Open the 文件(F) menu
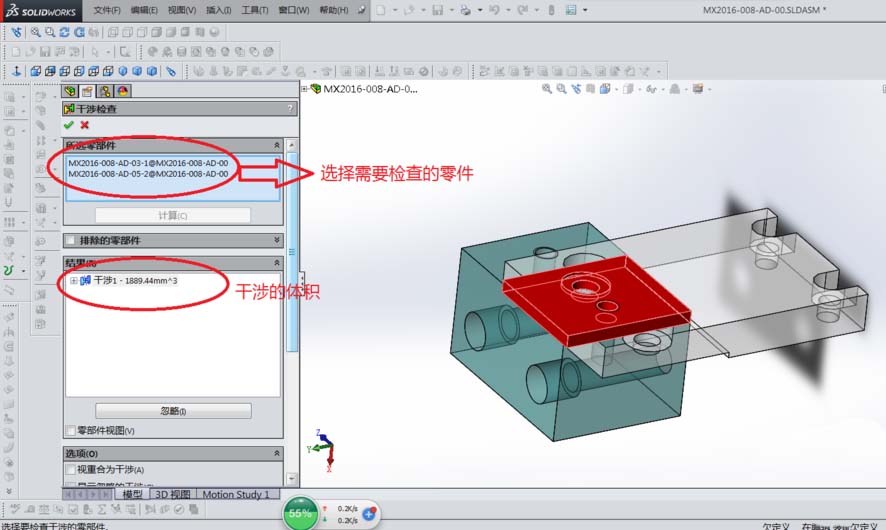 tap(107, 10)
